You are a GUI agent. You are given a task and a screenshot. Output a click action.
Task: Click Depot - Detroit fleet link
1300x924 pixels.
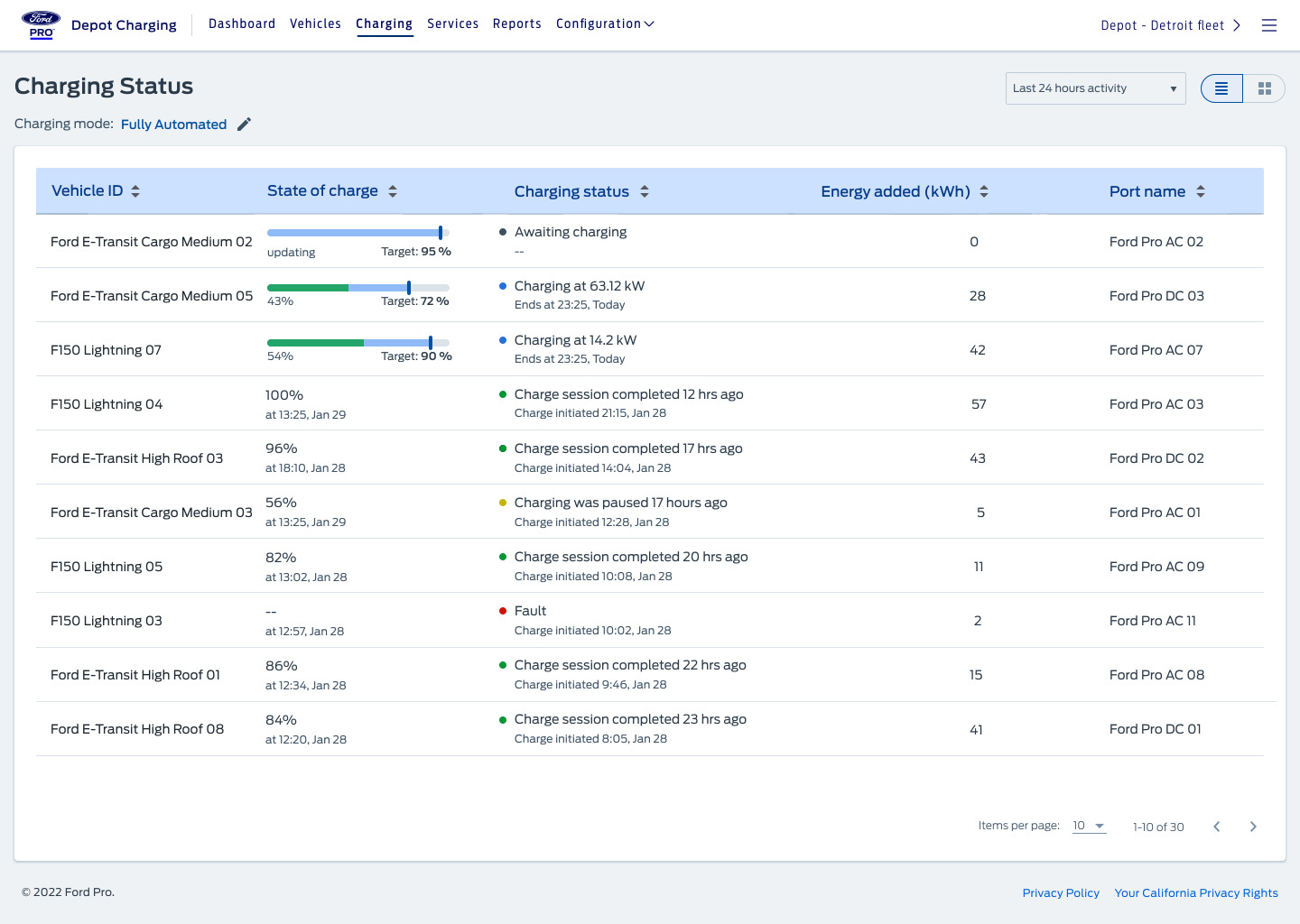point(1162,25)
